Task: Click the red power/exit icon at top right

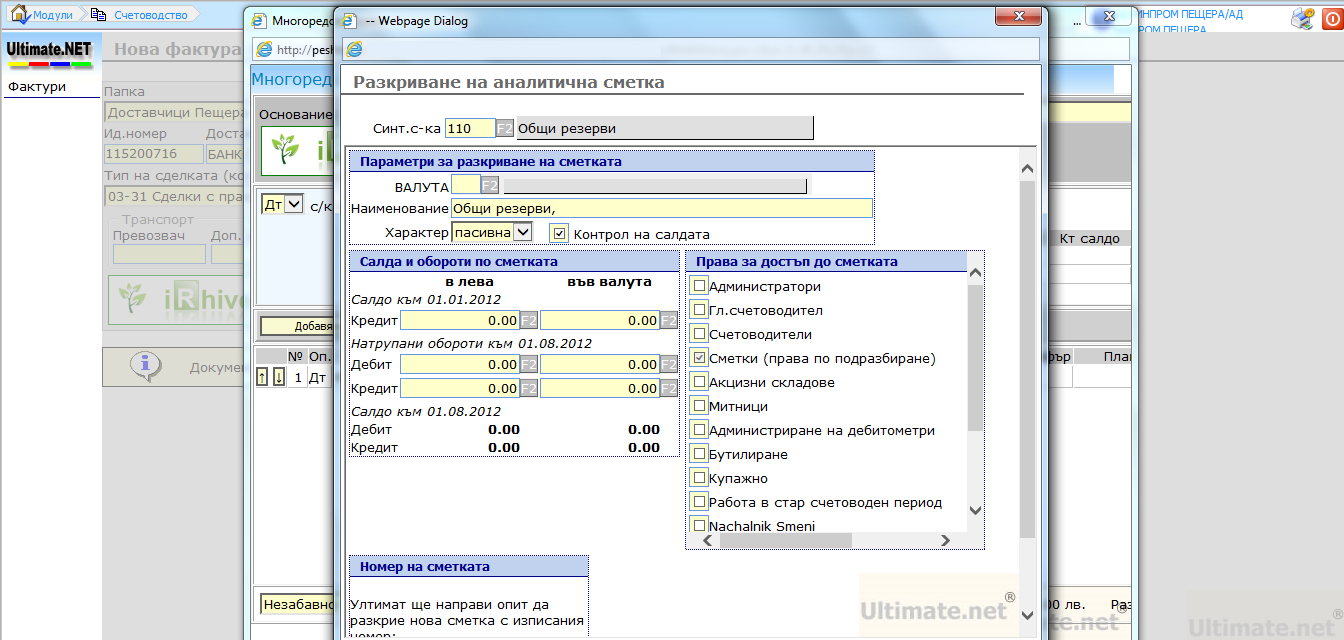Action: click(x=1331, y=18)
